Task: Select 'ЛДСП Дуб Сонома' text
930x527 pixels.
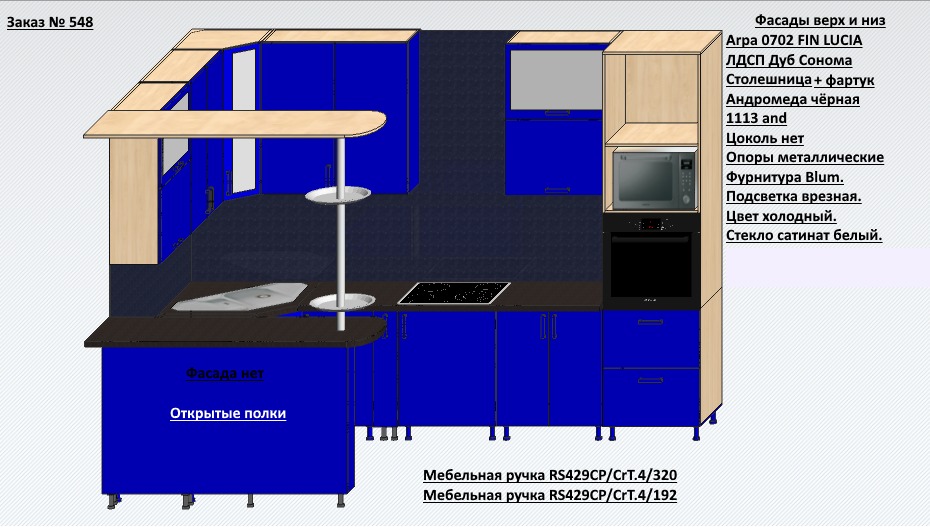Action: point(789,60)
